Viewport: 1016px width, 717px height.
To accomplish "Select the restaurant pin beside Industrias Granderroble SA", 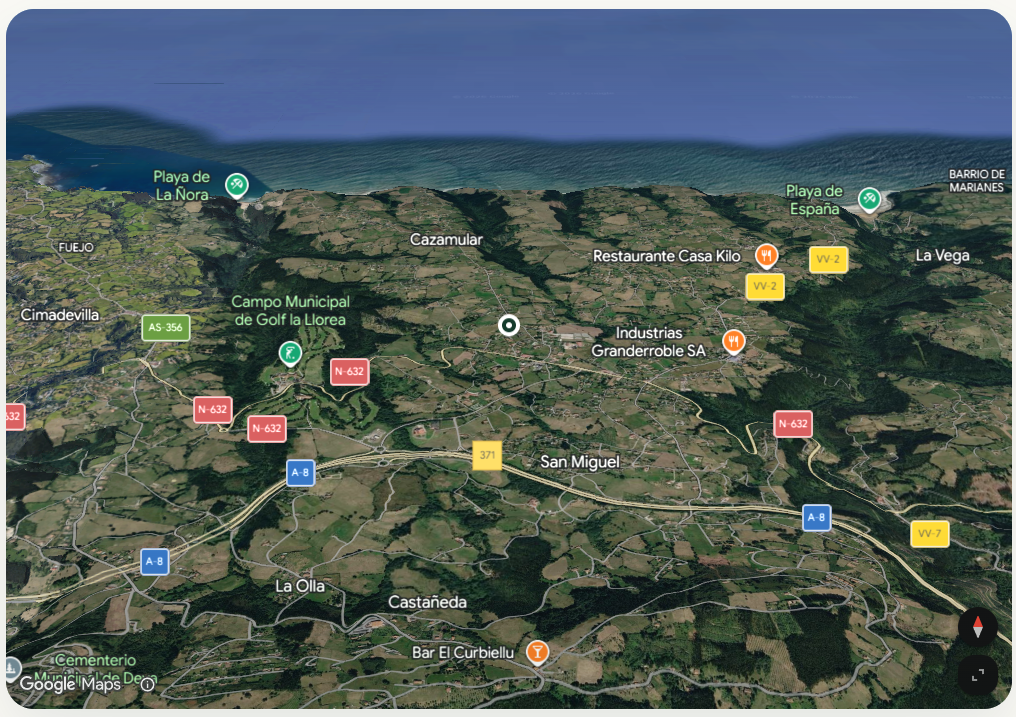I will pos(733,341).
